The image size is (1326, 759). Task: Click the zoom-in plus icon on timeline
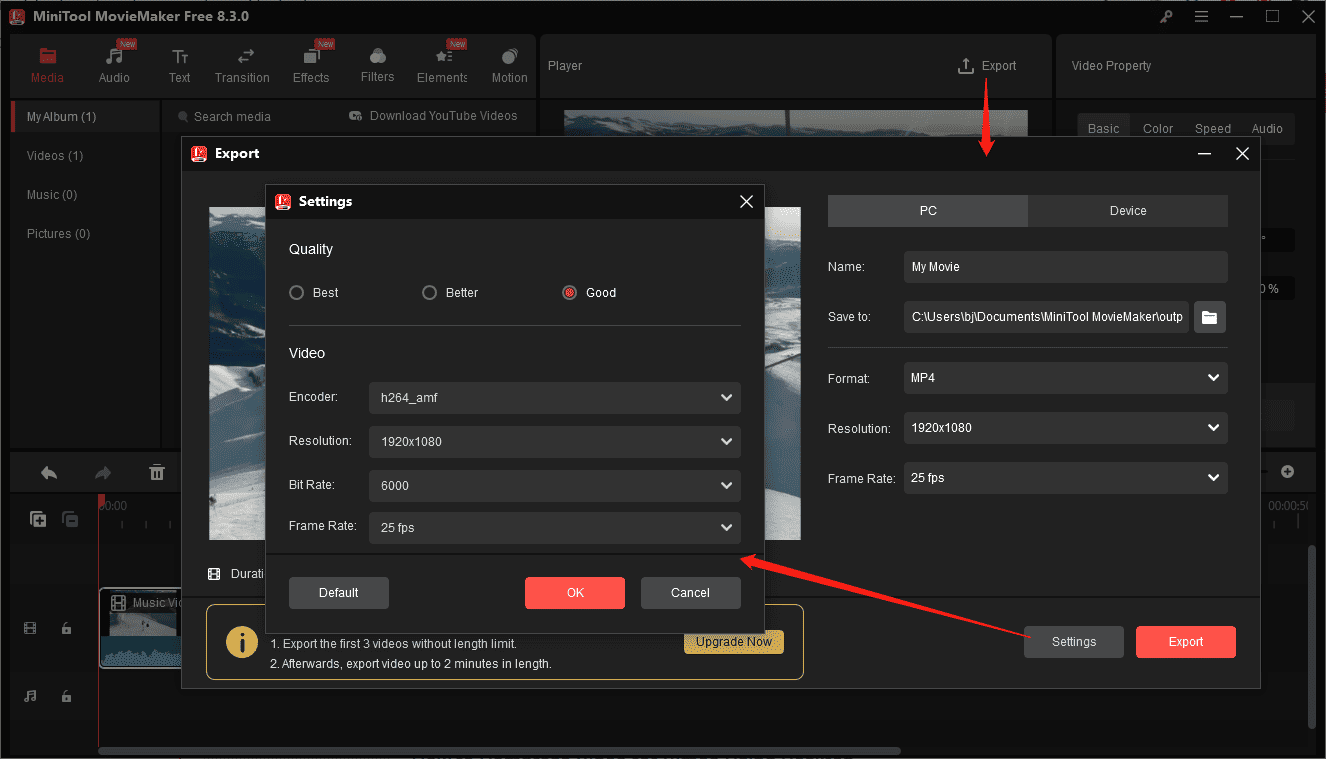click(x=1288, y=471)
